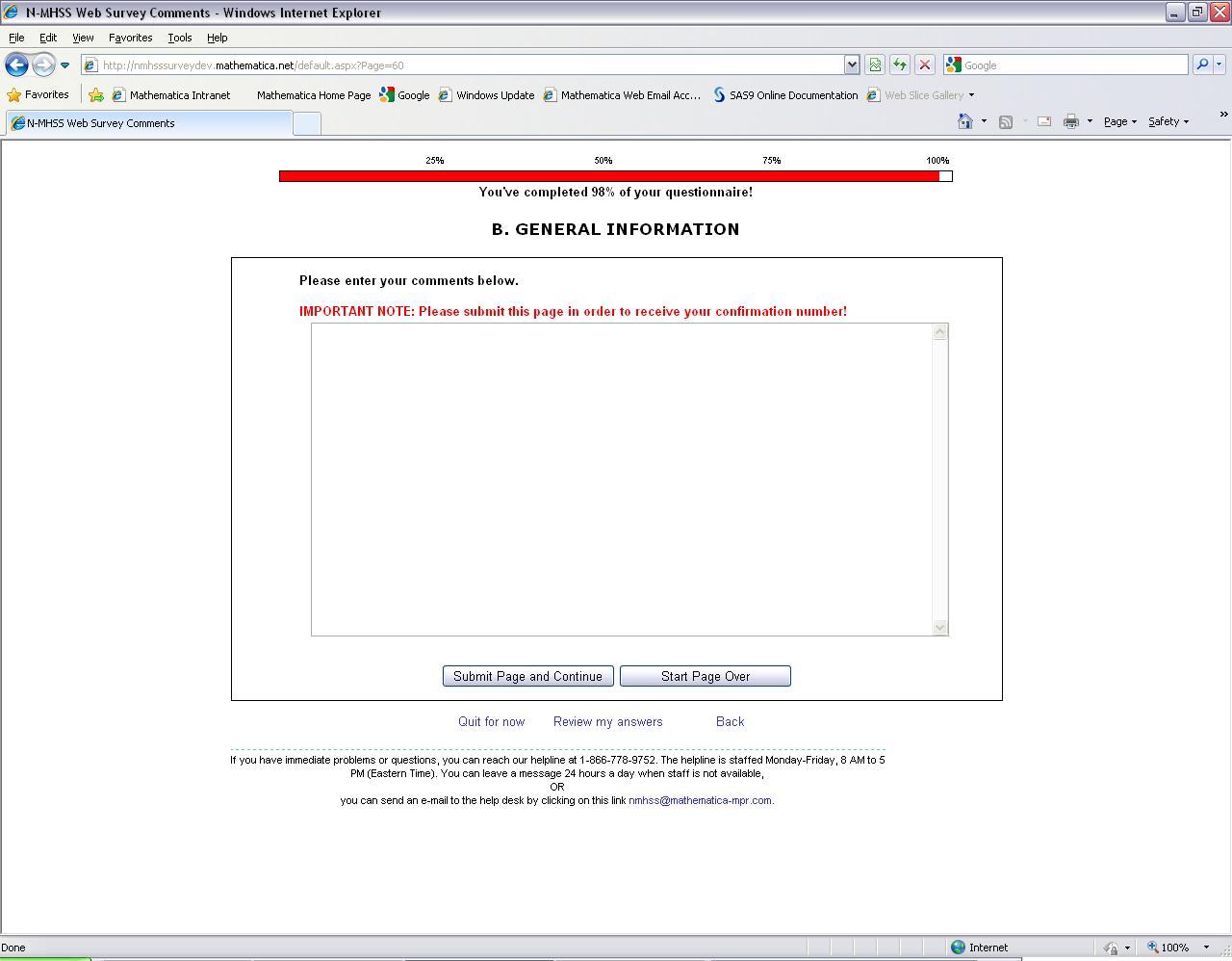
Task: Click the browser Forward arrow button
Action: (x=43, y=65)
